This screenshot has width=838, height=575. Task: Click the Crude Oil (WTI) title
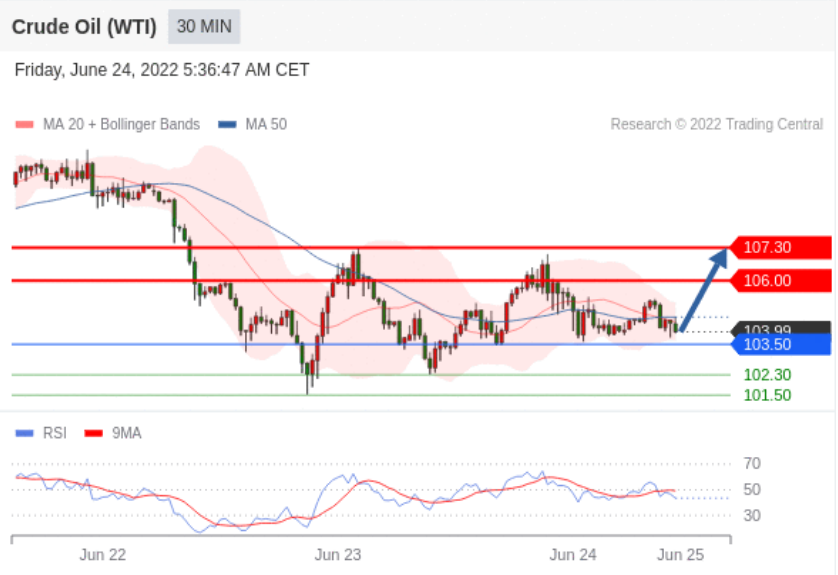[x=84, y=27]
